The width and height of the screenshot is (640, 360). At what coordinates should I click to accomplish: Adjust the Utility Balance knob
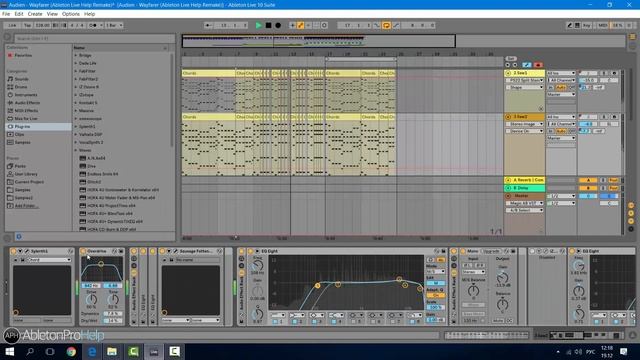(x=502, y=304)
